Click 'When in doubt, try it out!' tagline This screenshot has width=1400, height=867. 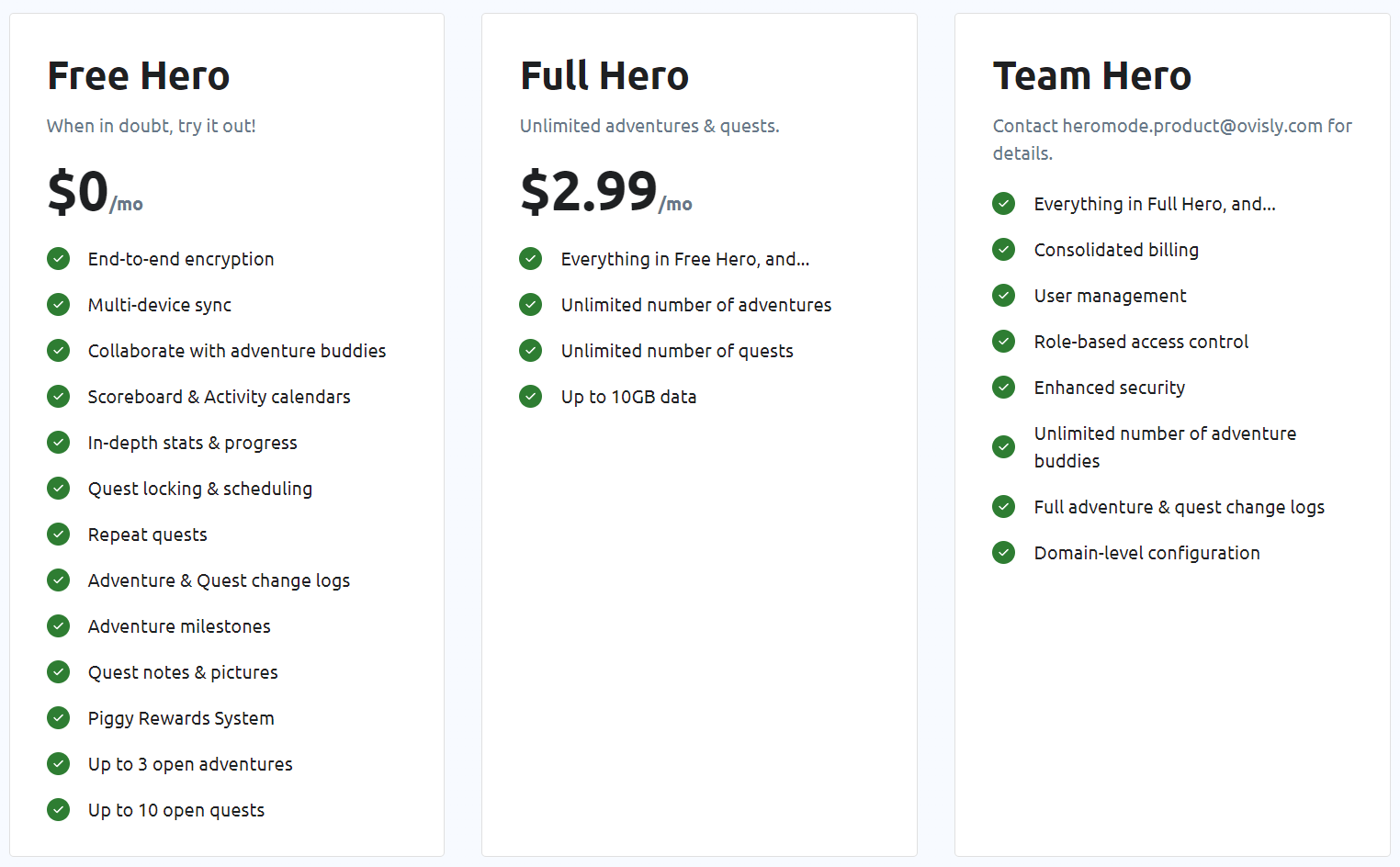[x=152, y=126]
